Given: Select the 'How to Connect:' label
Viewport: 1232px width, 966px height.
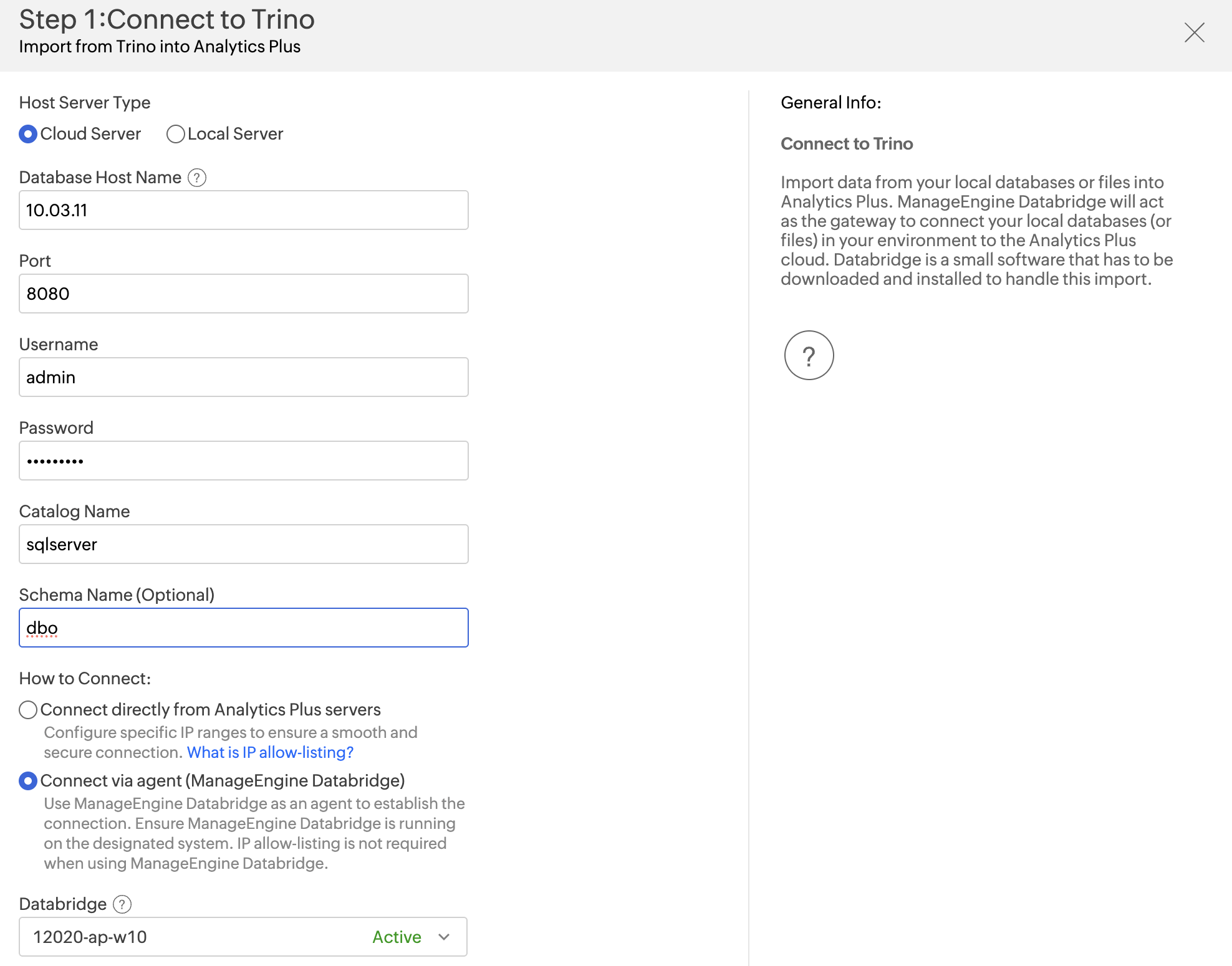Looking at the screenshot, I should (85, 679).
